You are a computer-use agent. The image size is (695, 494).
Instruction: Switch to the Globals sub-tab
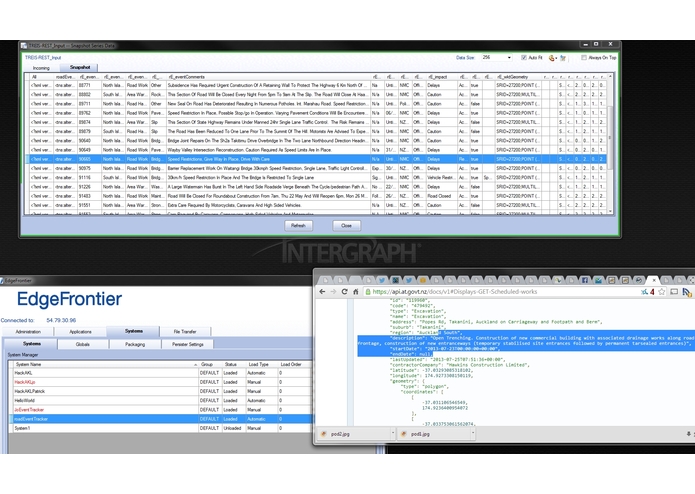82,344
